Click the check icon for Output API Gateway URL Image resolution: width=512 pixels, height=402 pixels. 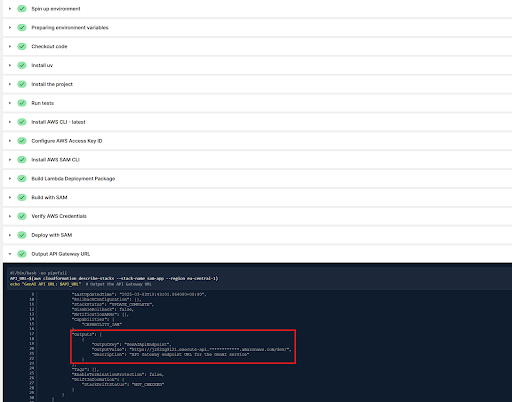click(22, 254)
